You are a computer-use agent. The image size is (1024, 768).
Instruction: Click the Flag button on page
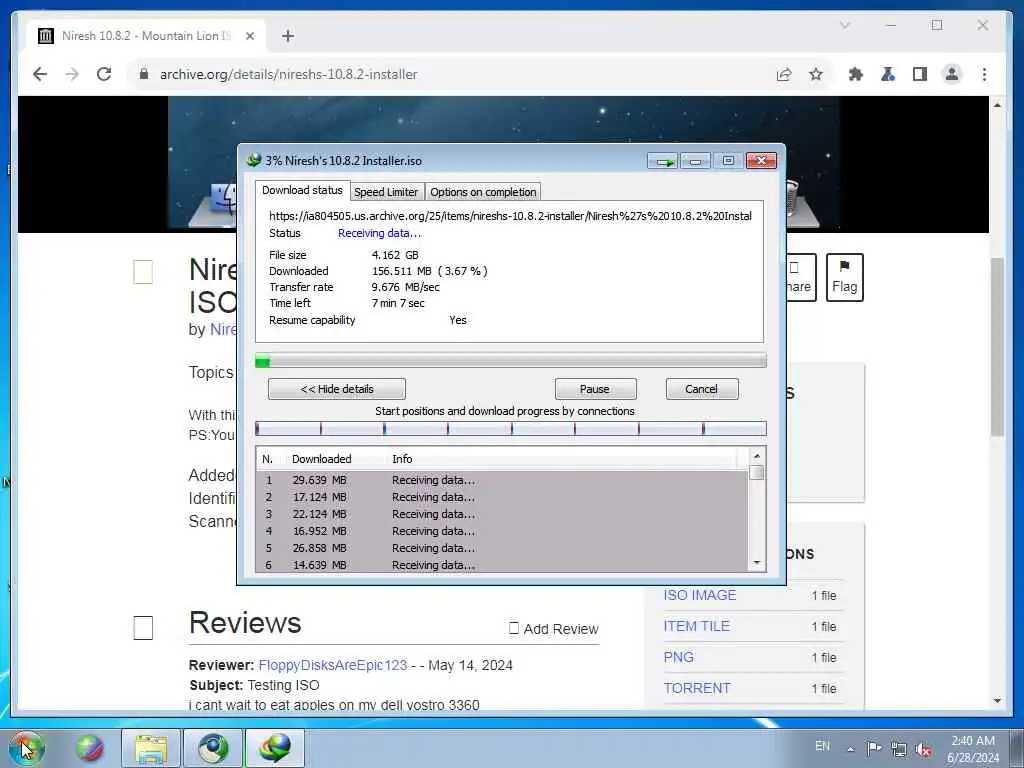[x=844, y=278]
